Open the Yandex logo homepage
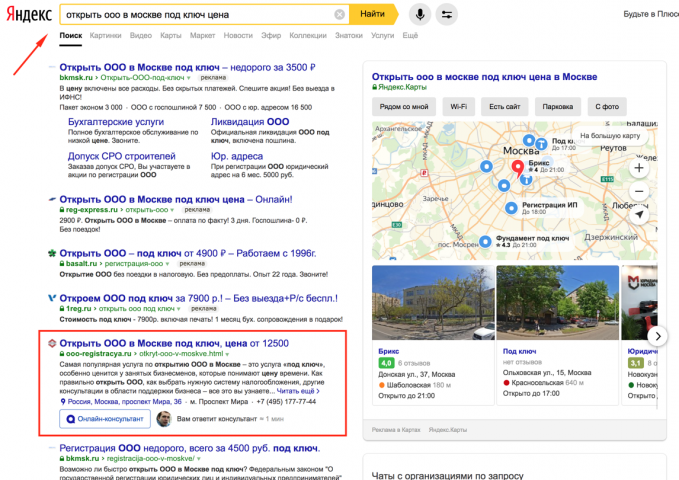679x480 pixels. tap(29, 14)
